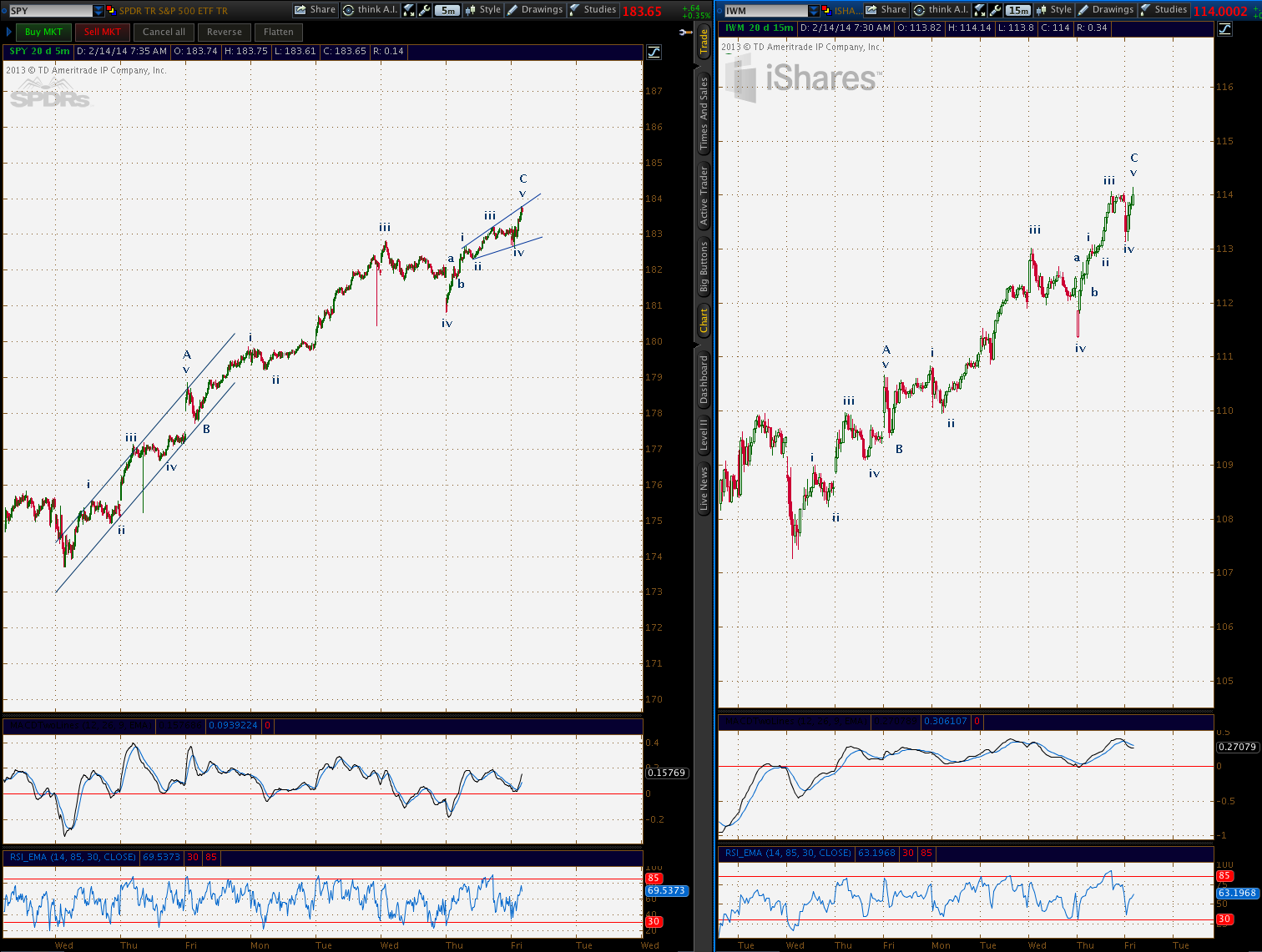Click the IWM last price 114.0002

point(1220,12)
